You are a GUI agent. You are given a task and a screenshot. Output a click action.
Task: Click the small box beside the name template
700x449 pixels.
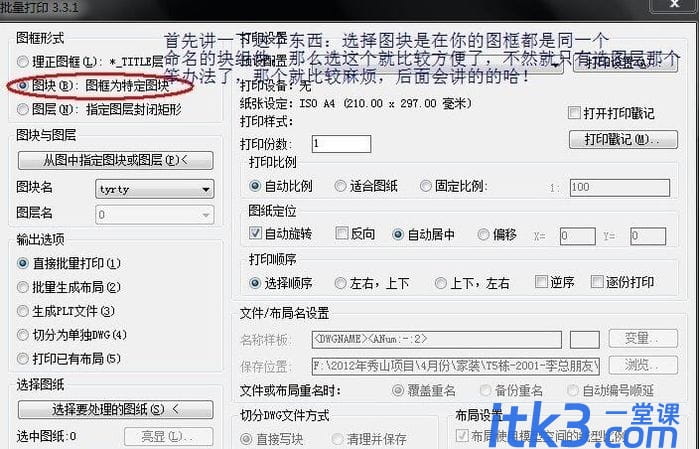tap(585, 340)
